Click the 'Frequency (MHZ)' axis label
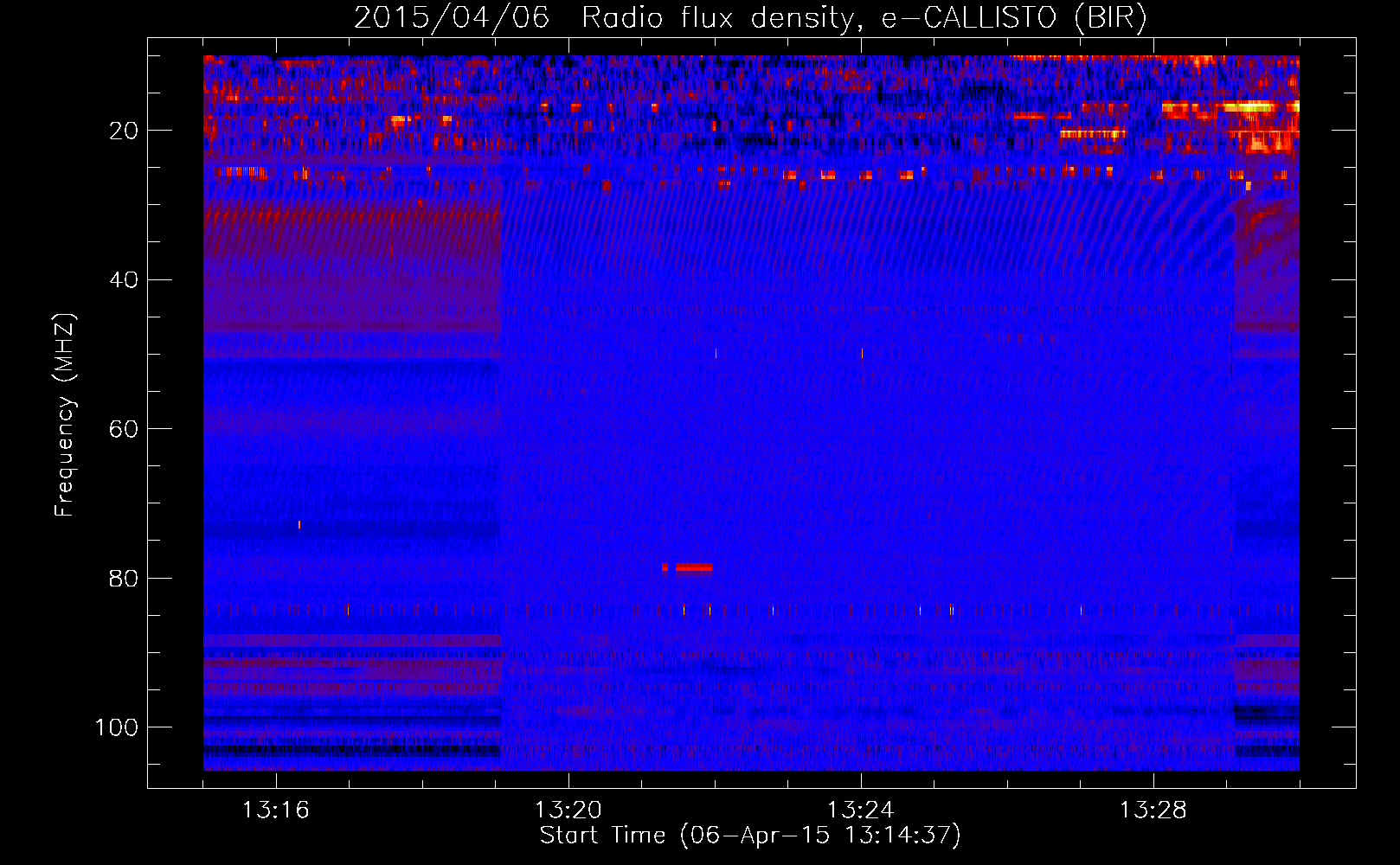1400x865 pixels. (x=65, y=415)
